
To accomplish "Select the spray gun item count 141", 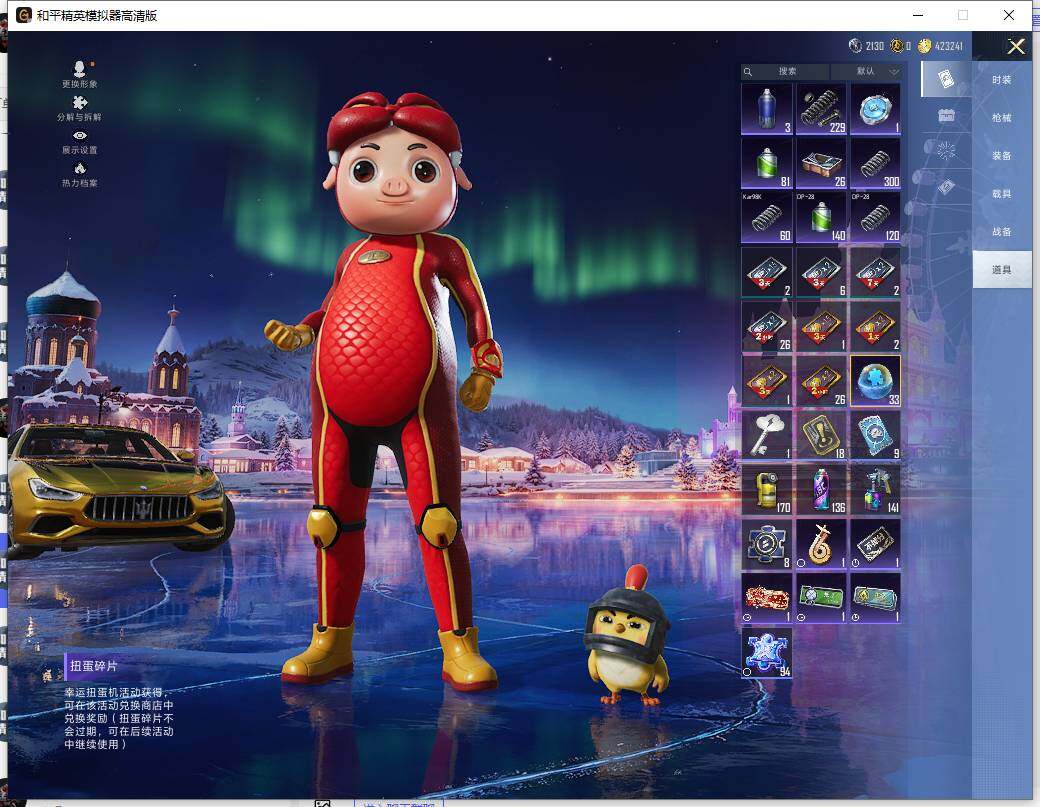I will coord(875,489).
